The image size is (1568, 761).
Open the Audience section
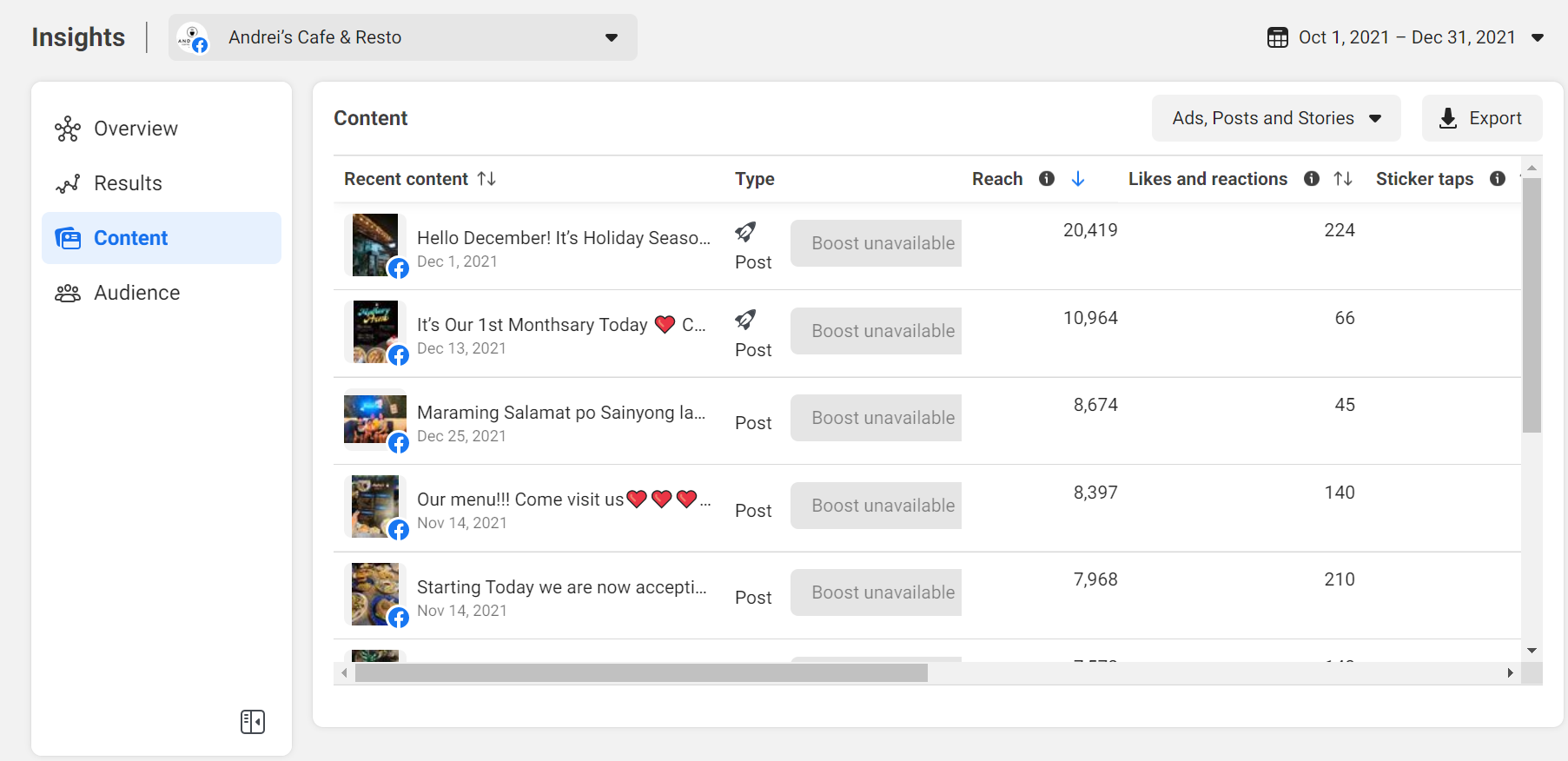(x=136, y=293)
